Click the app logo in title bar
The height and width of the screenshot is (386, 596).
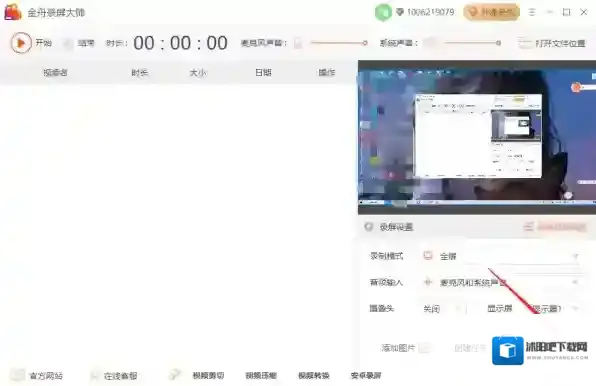tap(13, 12)
